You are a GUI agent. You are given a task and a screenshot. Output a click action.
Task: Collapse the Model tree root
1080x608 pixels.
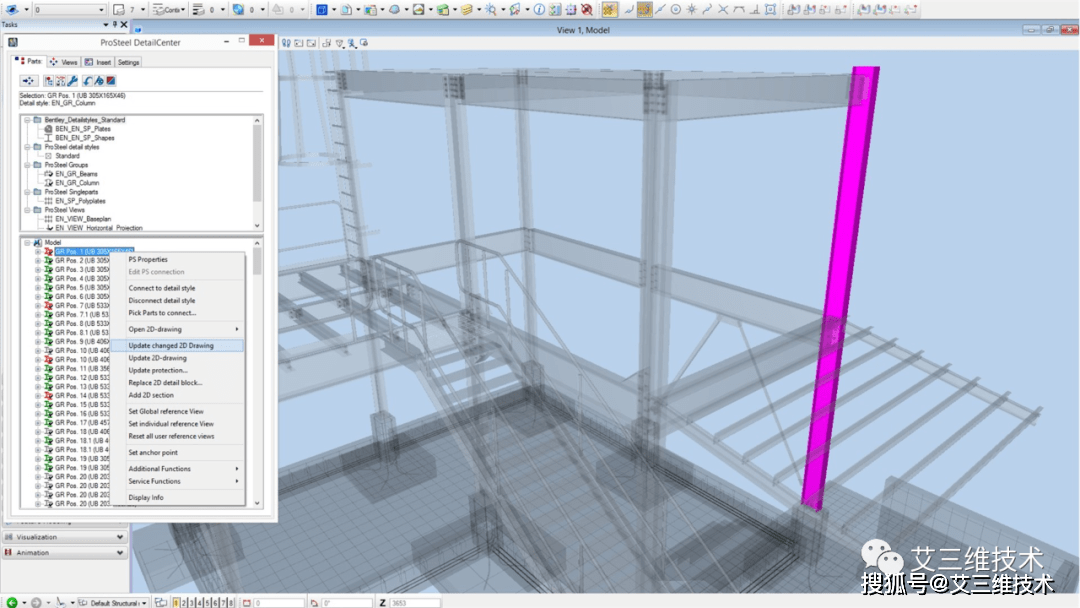28,242
